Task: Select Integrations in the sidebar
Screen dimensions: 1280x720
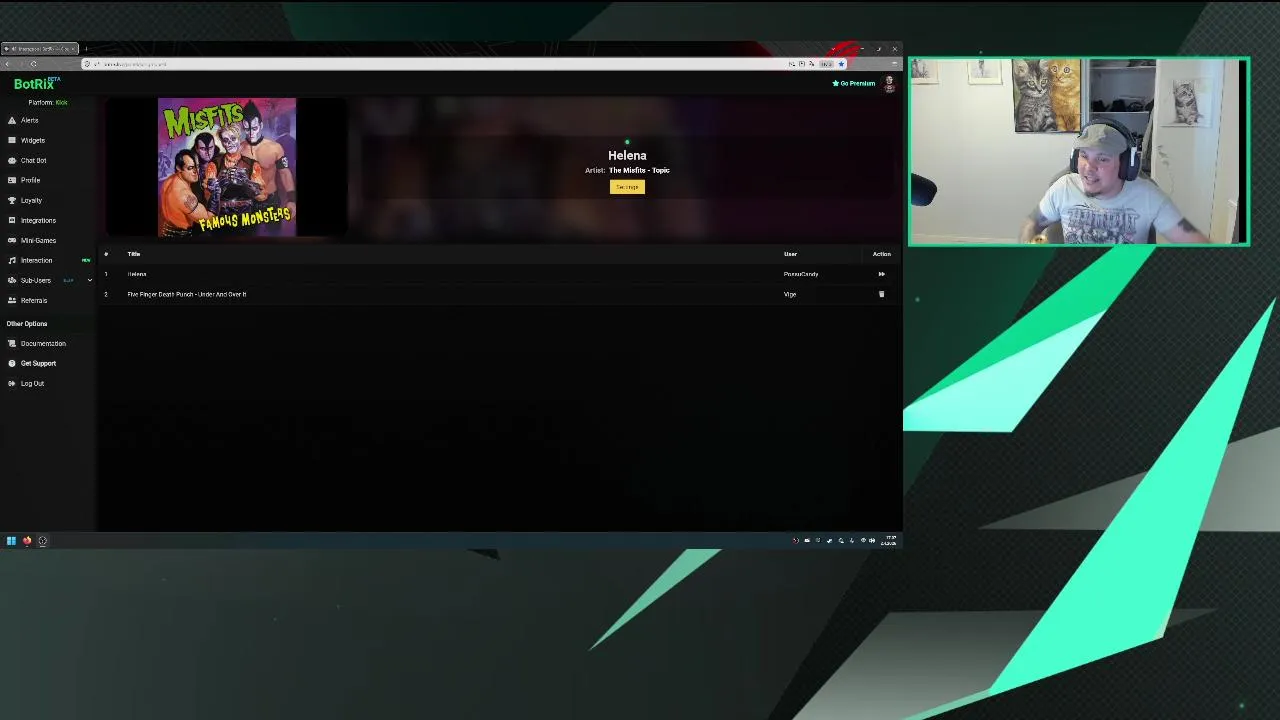Action: 38,220
